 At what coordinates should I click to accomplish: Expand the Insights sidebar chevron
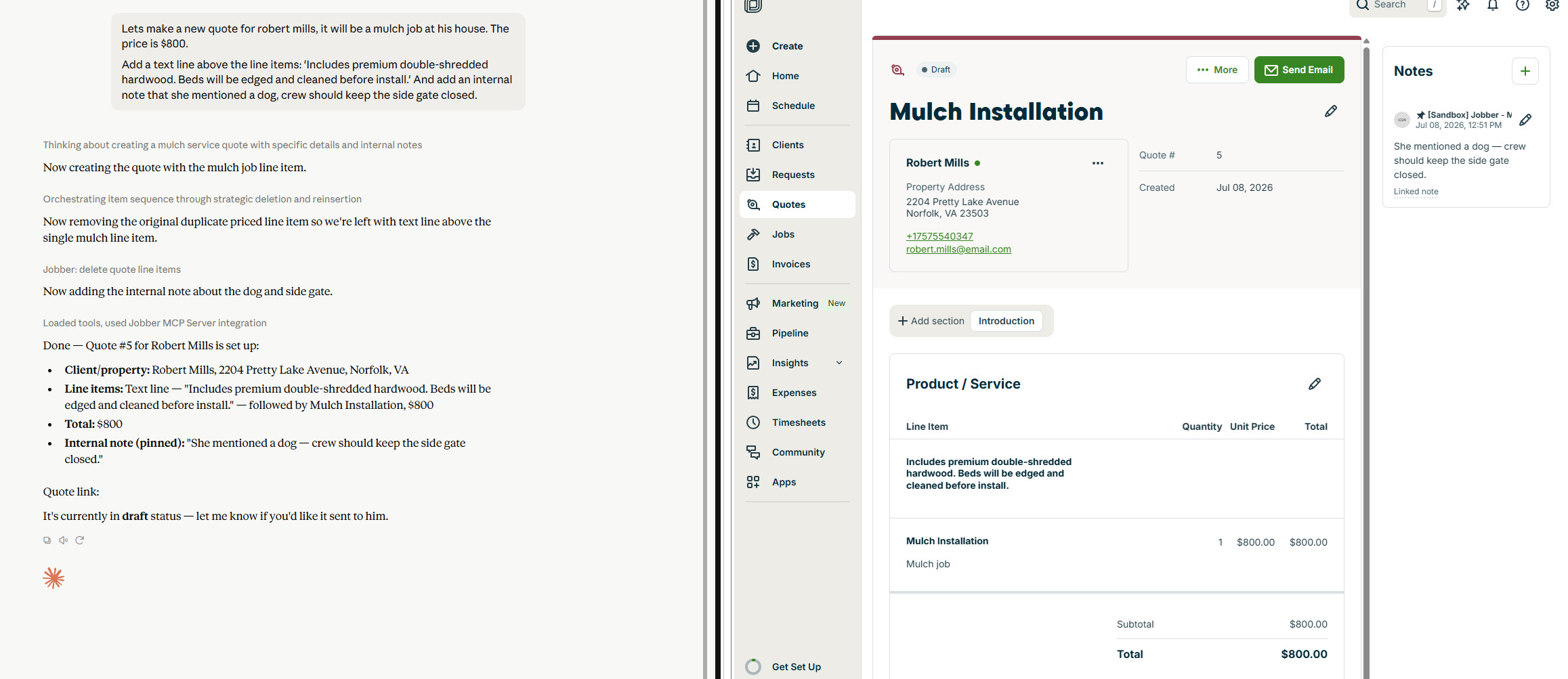click(x=839, y=363)
